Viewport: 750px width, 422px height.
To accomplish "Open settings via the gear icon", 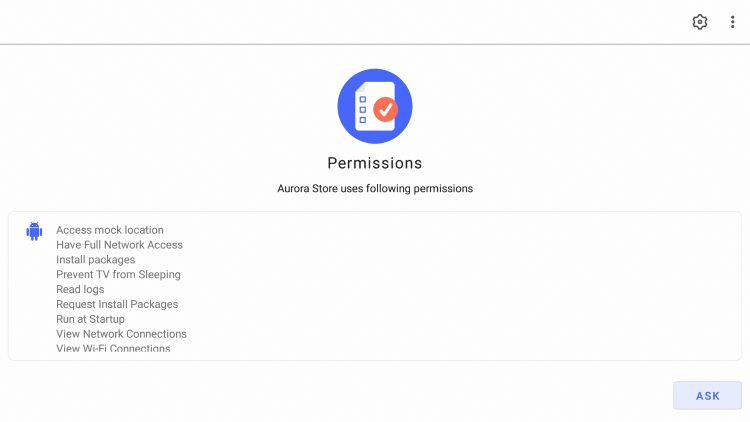I will (699, 22).
